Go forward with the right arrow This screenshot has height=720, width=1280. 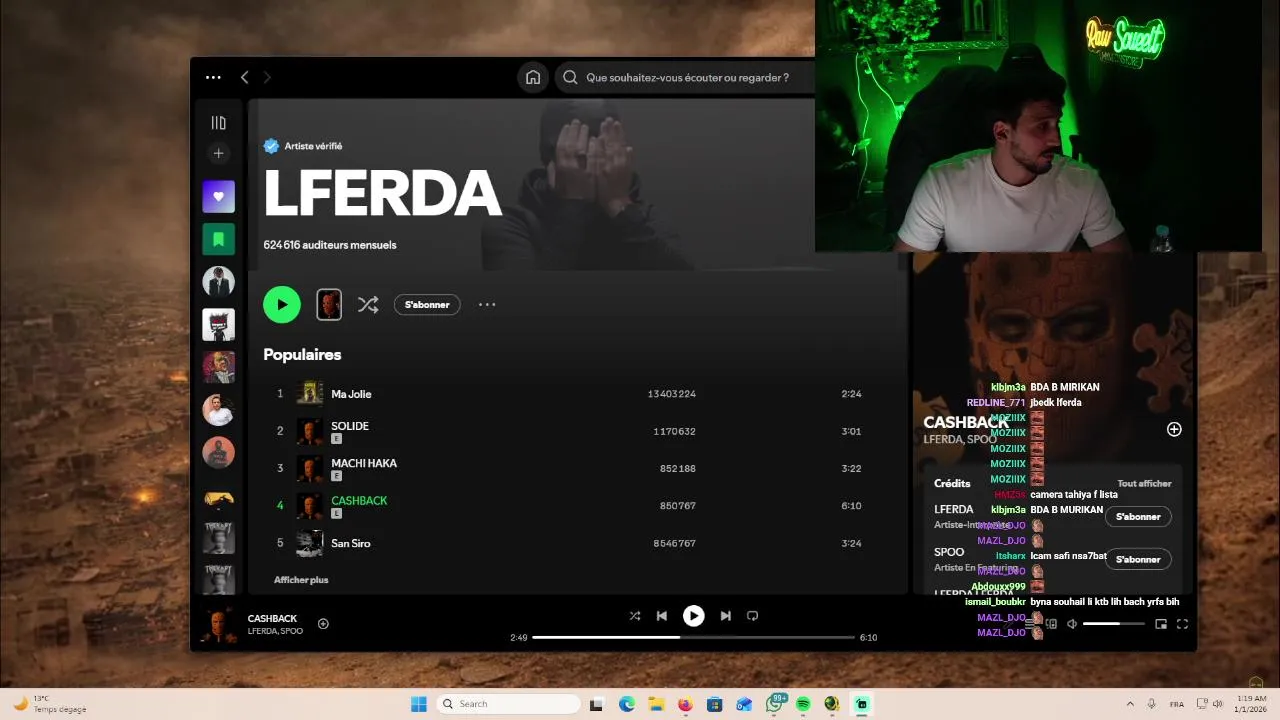(x=267, y=77)
